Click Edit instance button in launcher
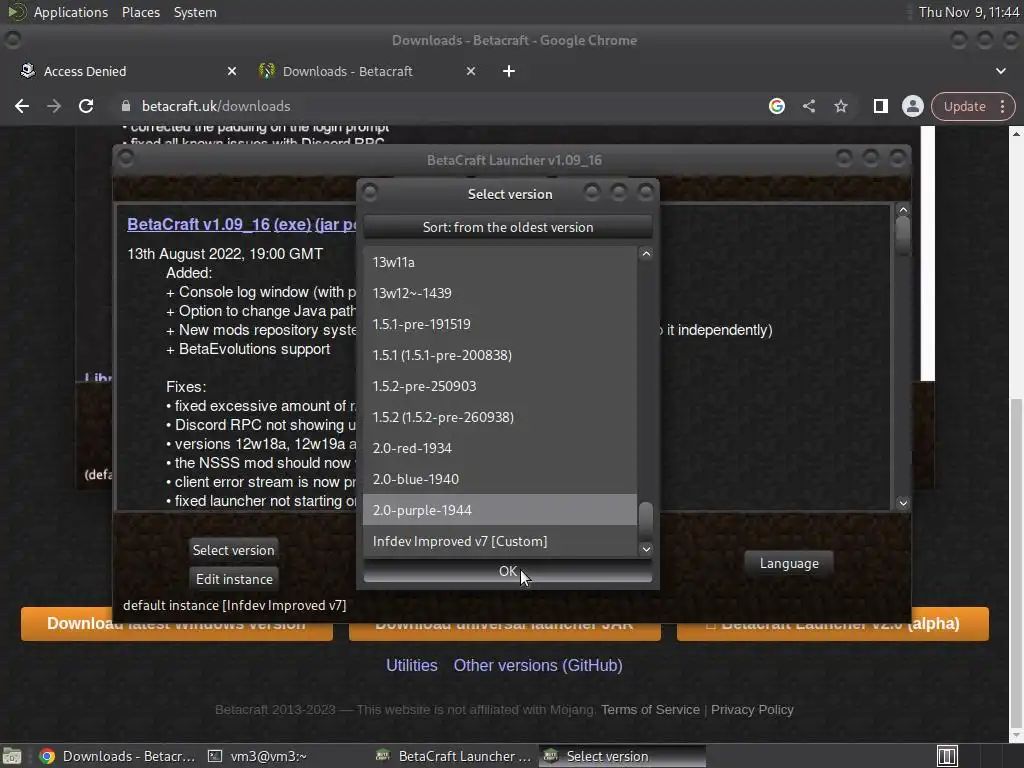 (x=234, y=579)
